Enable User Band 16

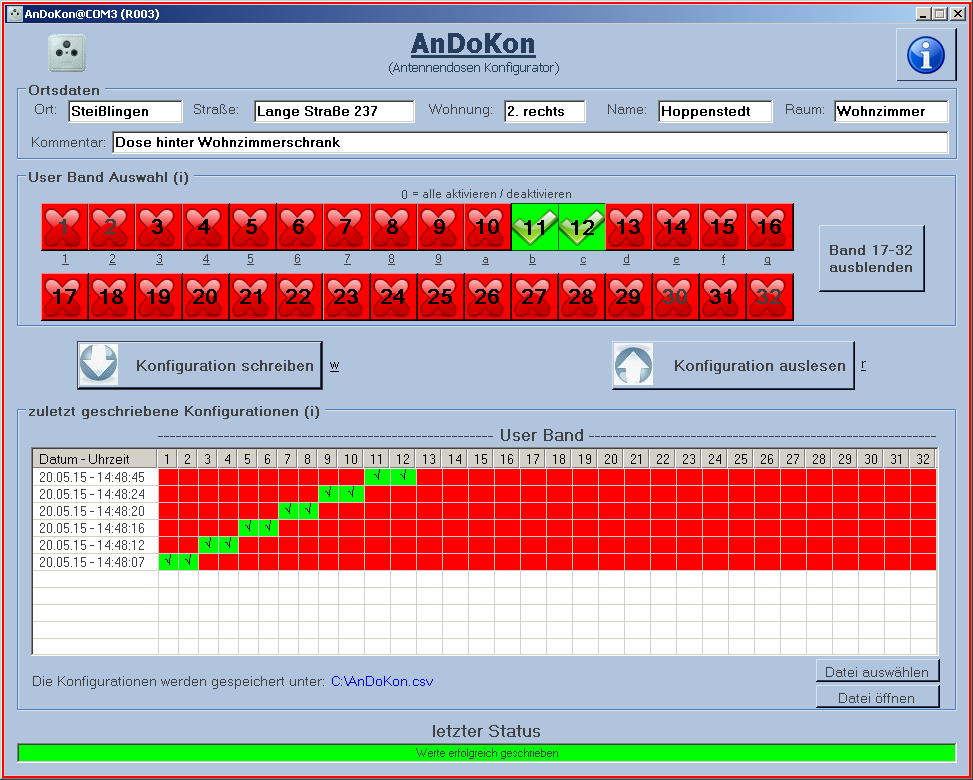pyautogui.click(x=769, y=227)
